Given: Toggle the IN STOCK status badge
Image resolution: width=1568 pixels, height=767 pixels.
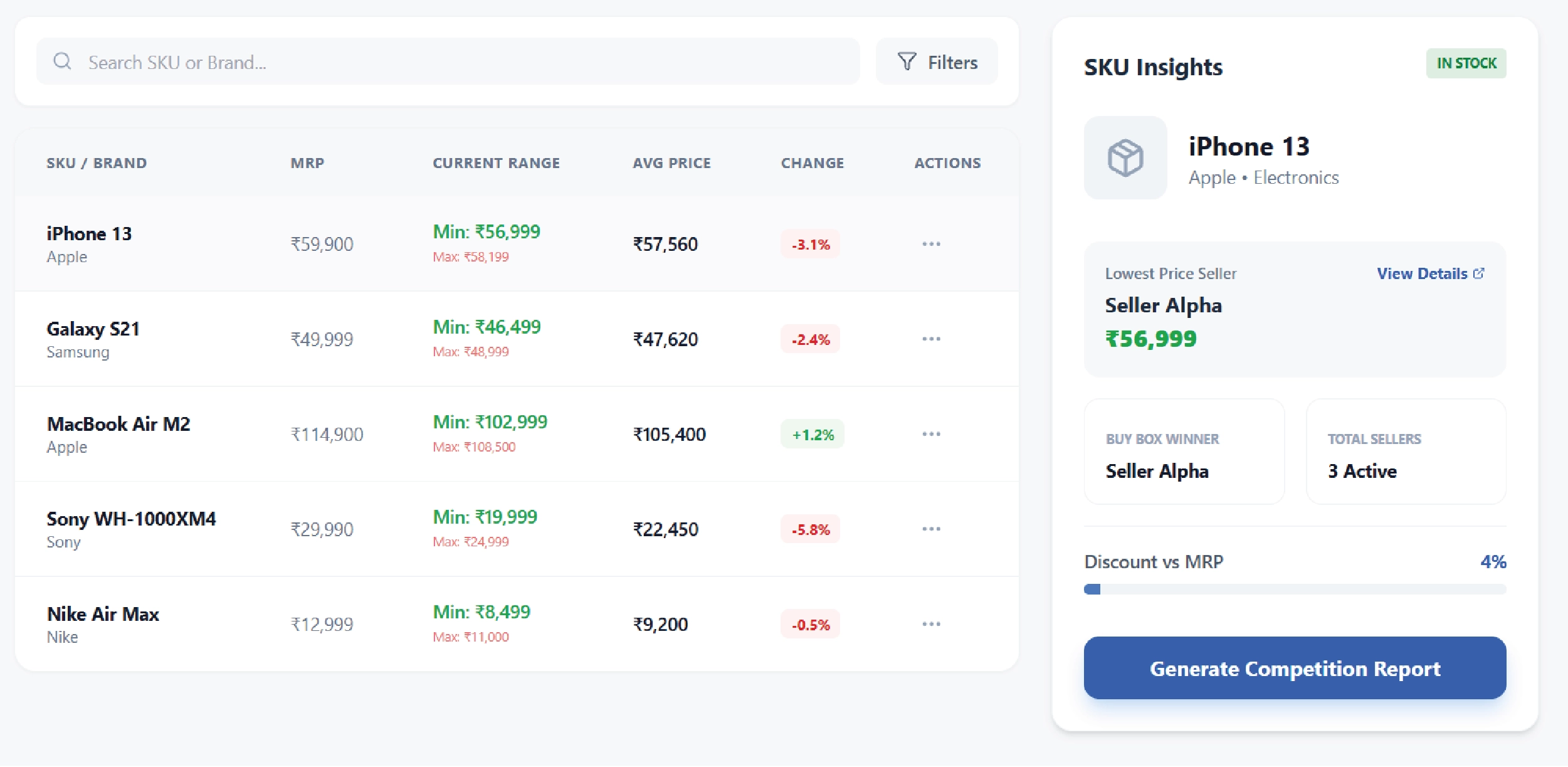Looking at the screenshot, I should point(1465,63).
